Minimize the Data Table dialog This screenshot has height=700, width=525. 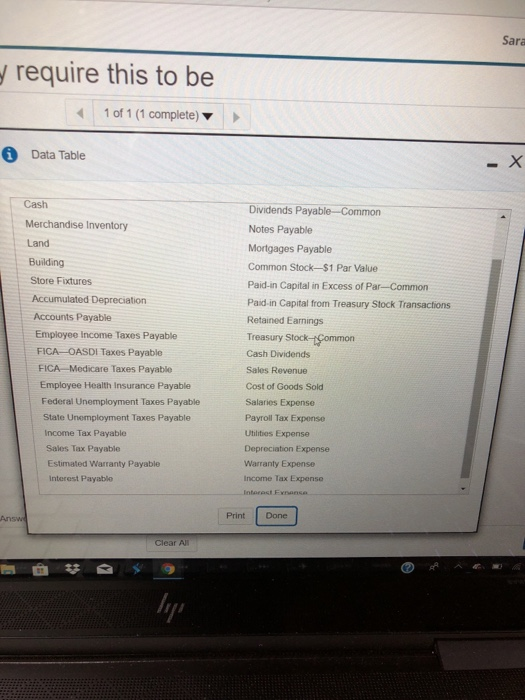pyautogui.click(x=492, y=165)
